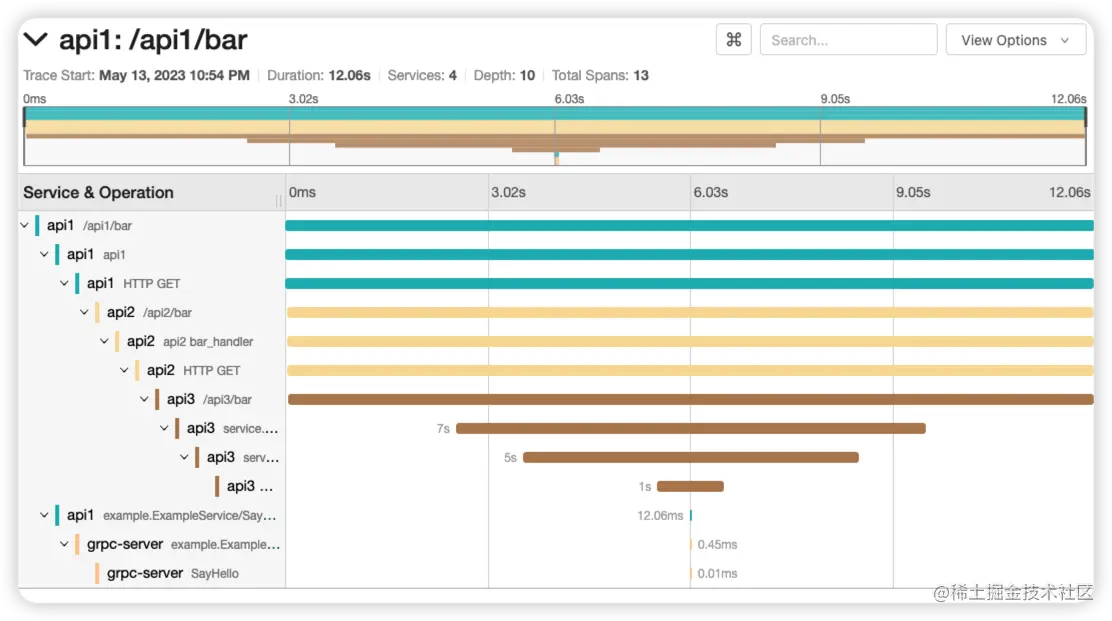Click the 5s api3 span bar
The width and height of the screenshot is (1112, 621).
(x=690, y=457)
